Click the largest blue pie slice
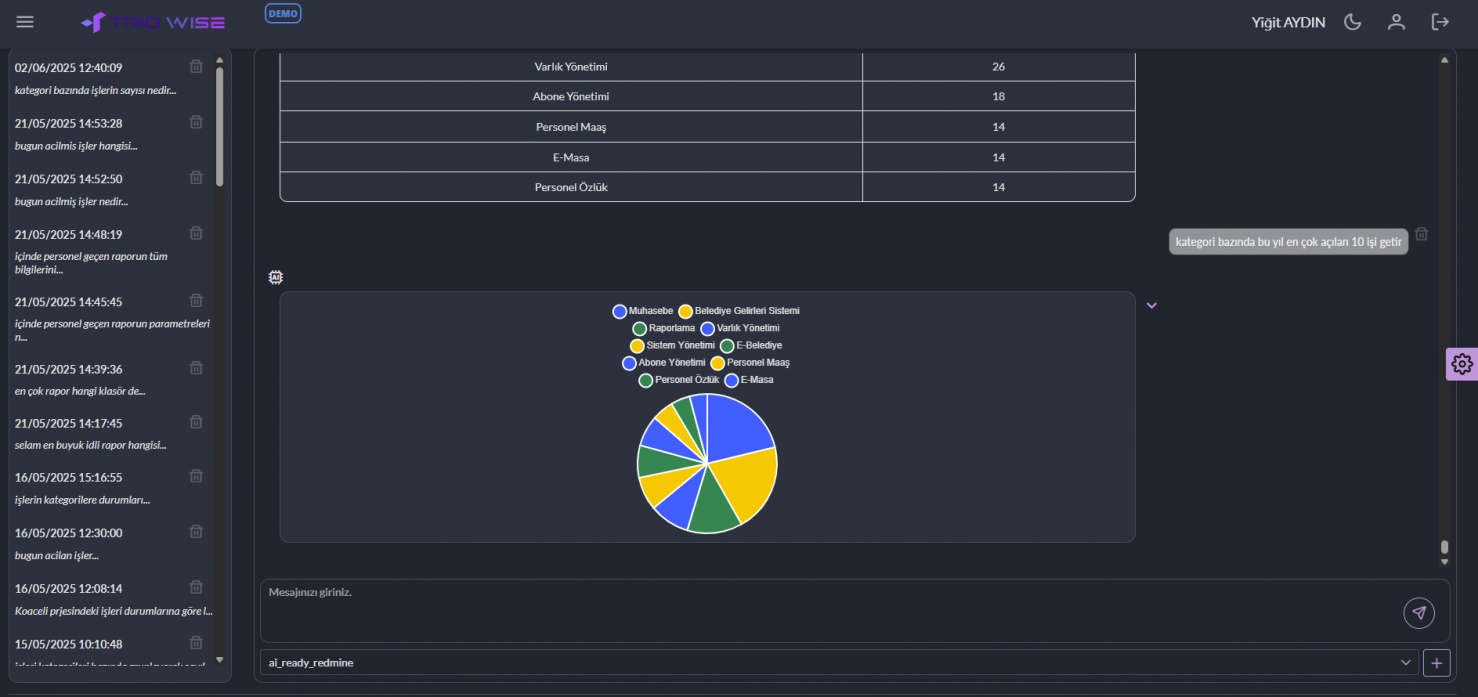 click(738, 425)
